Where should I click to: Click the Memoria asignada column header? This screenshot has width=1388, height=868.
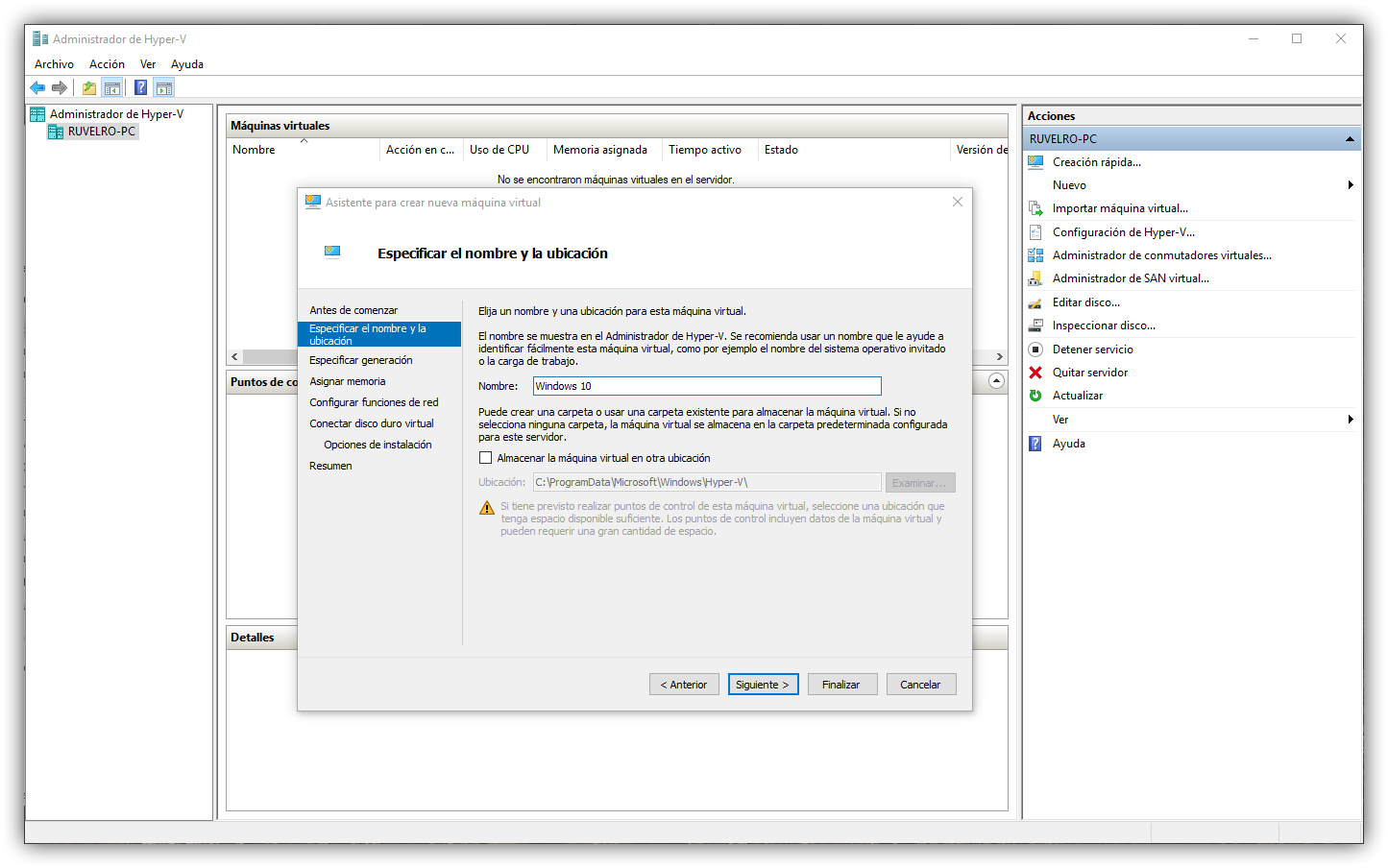click(604, 150)
